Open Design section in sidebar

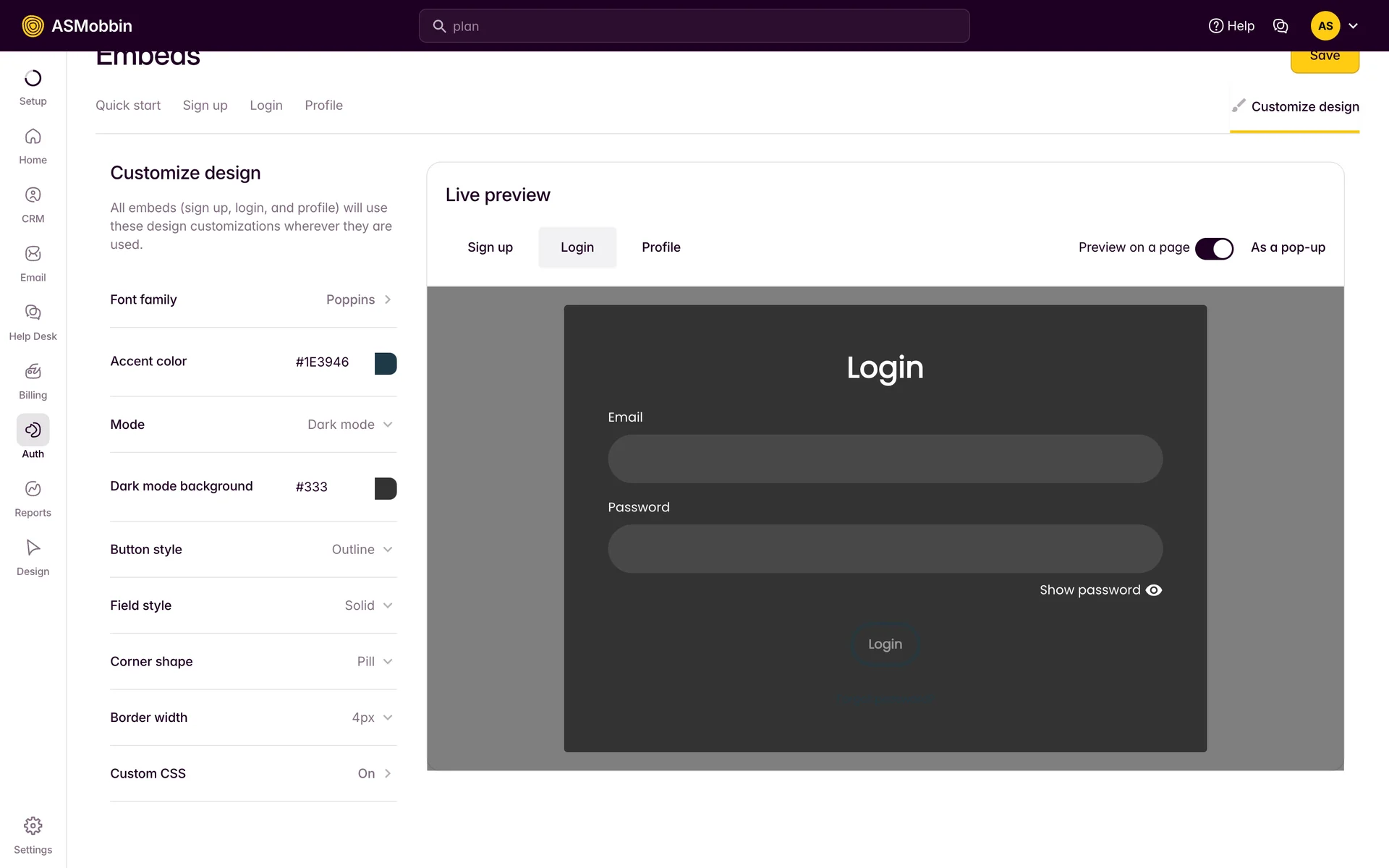coord(33,548)
